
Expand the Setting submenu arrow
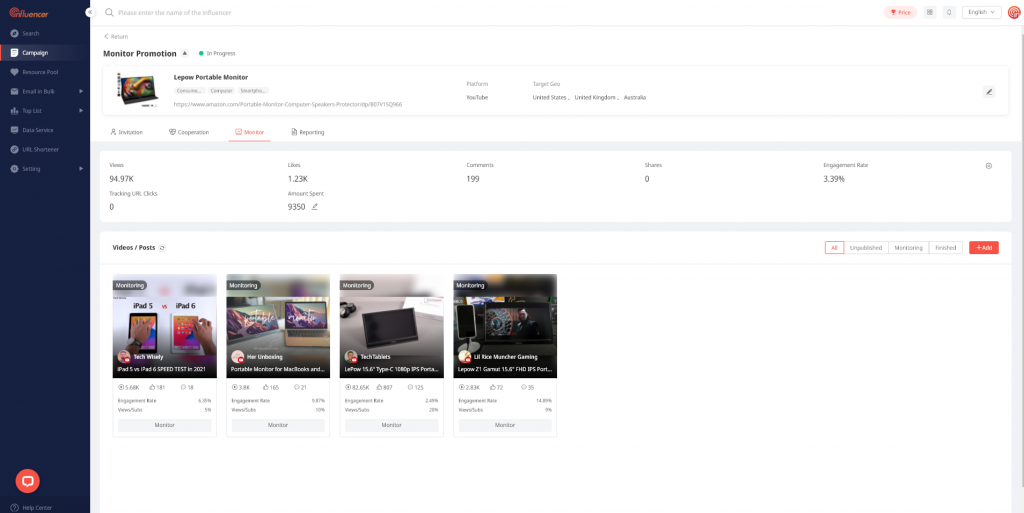pos(81,169)
